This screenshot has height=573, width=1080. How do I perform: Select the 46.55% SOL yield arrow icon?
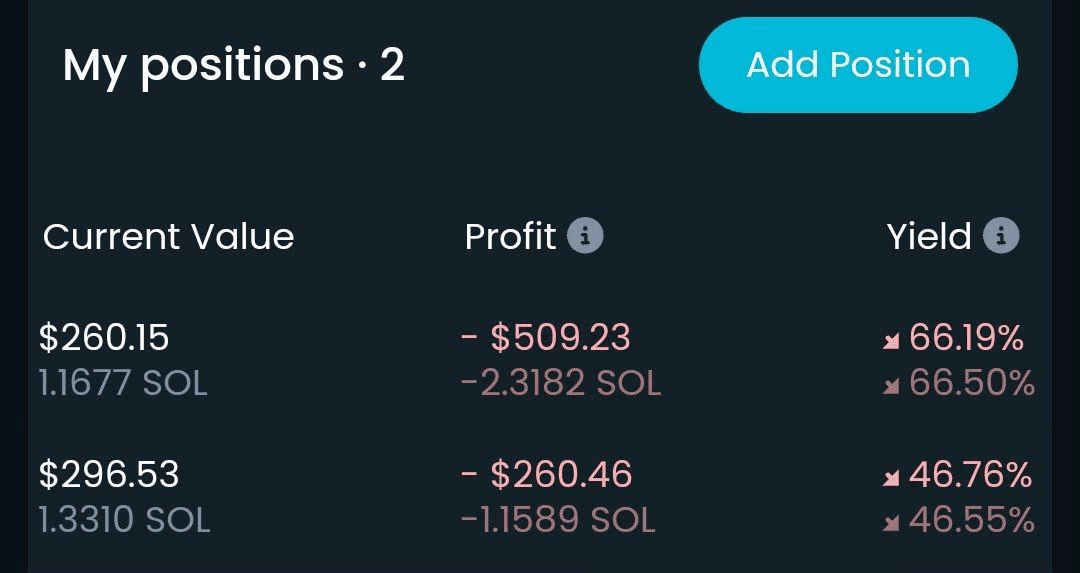pos(891,523)
